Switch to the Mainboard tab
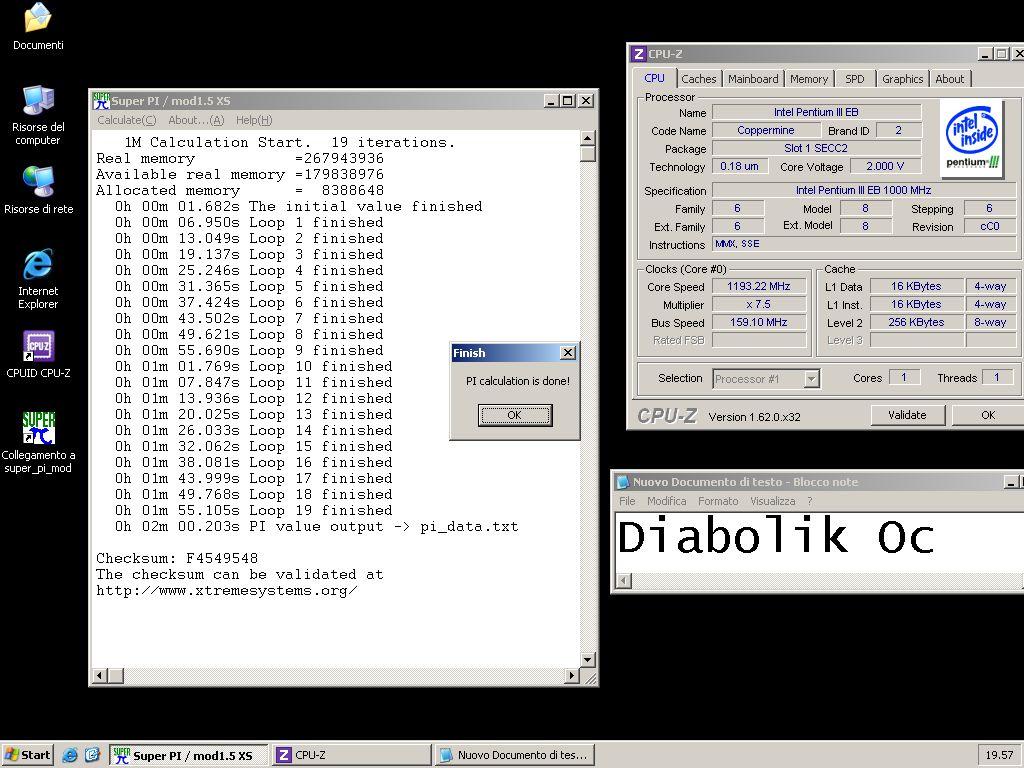 tap(753, 79)
